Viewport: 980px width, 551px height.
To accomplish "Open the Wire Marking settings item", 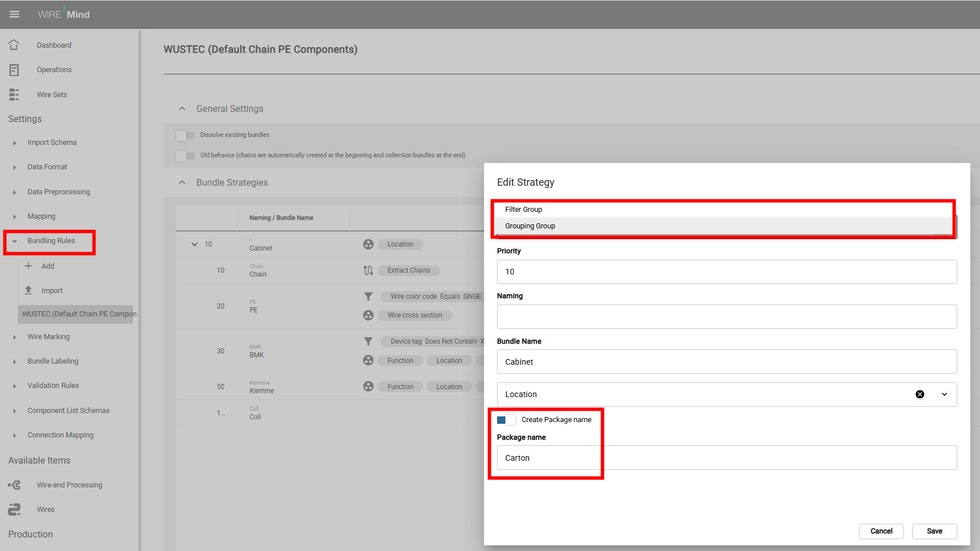I will (x=48, y=337).
